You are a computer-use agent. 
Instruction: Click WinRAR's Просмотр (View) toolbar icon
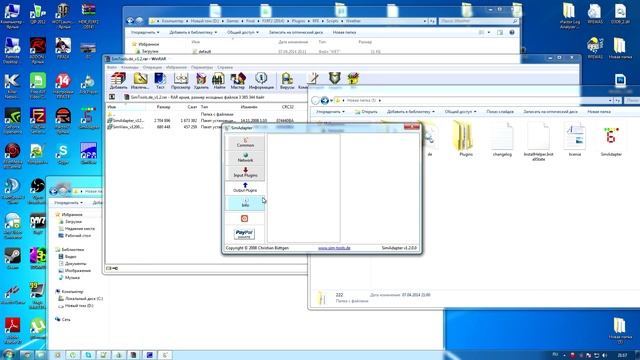point(180,81)
